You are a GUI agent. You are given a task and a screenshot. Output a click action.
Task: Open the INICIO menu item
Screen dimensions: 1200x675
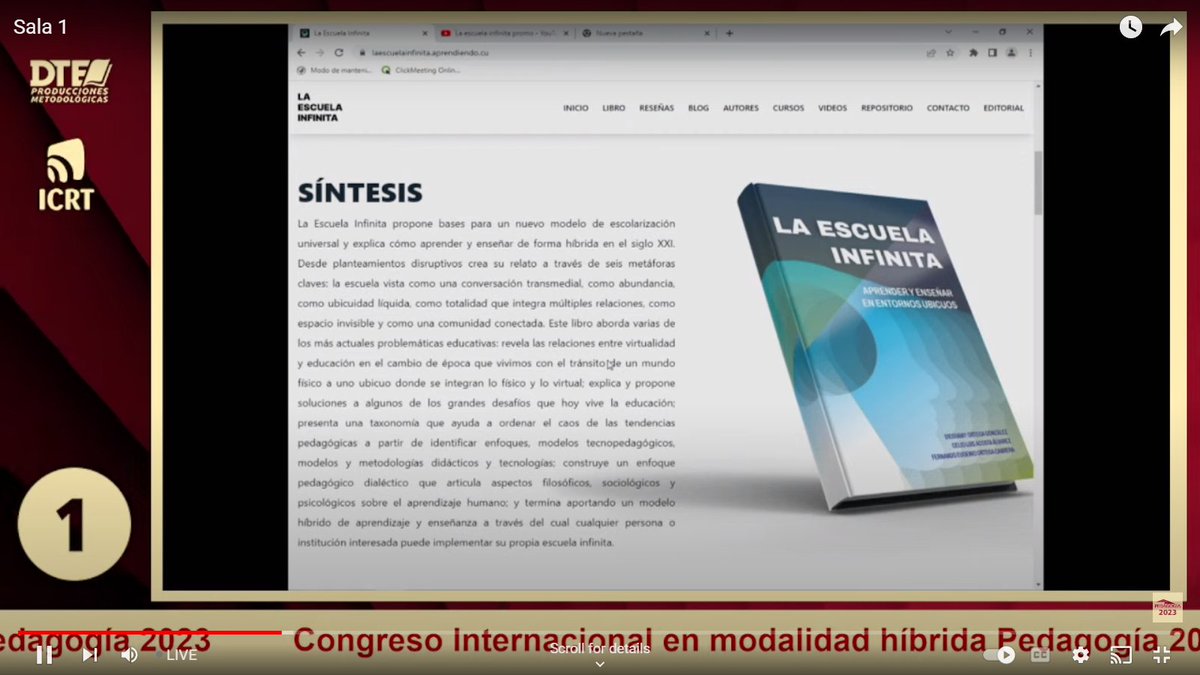click(576, 108)
